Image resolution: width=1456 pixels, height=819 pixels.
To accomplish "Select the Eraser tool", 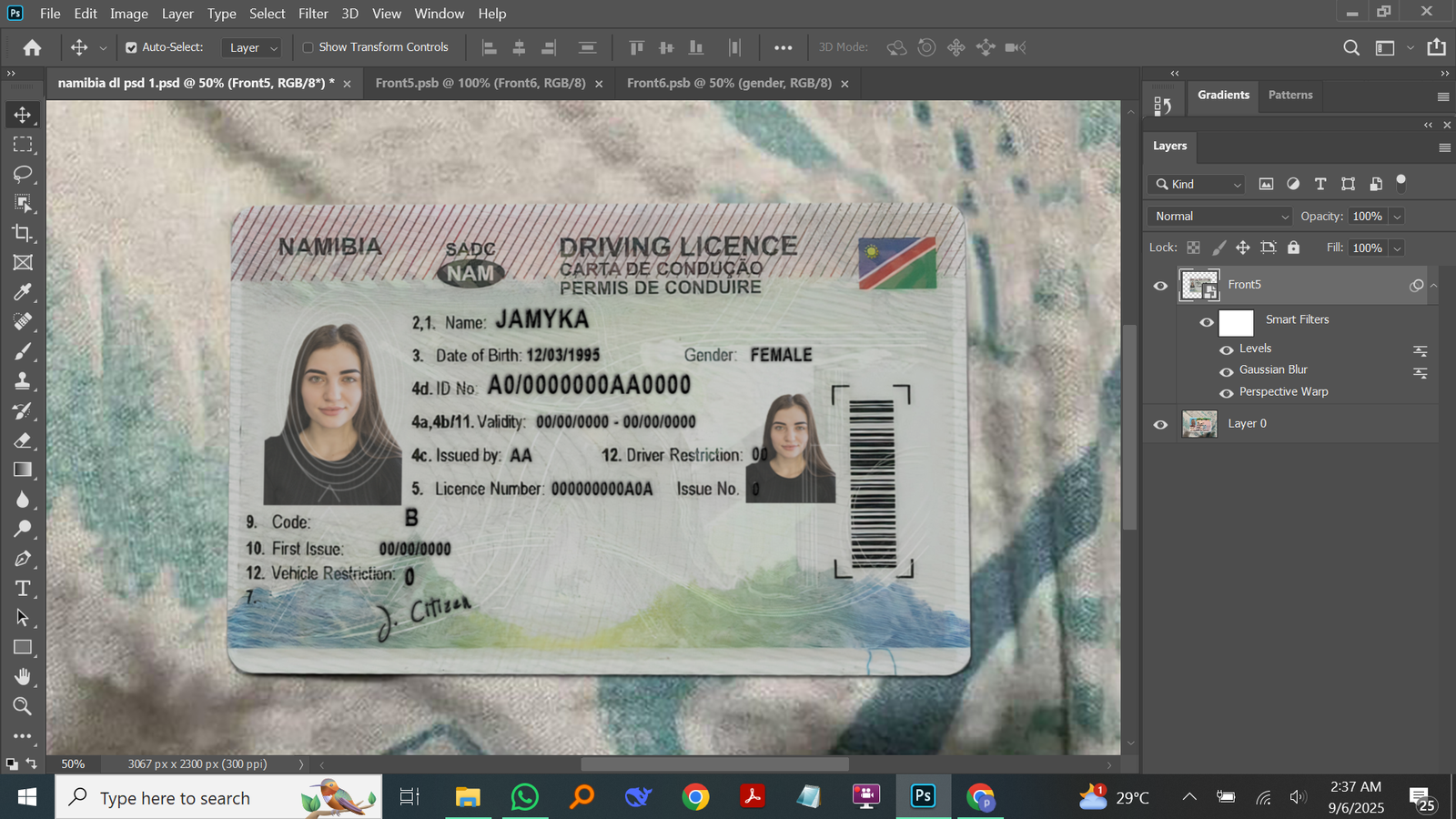I will pos(23,440).
